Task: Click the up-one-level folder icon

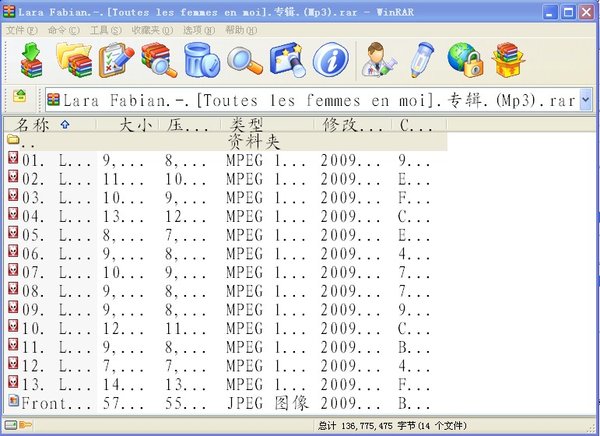Action: pos(20,96)
